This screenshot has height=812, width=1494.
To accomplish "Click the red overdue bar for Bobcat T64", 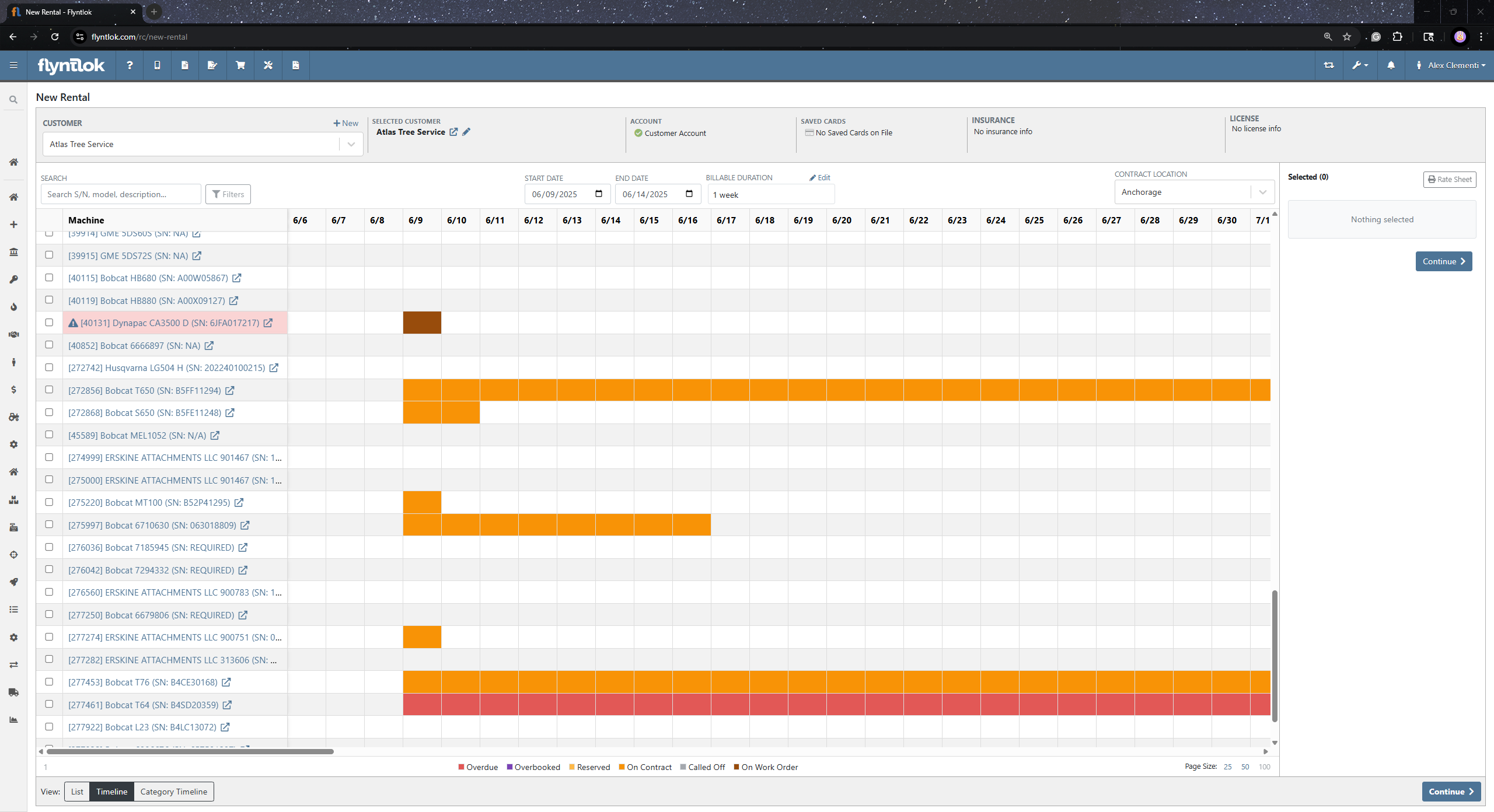I will coord(836,705).
